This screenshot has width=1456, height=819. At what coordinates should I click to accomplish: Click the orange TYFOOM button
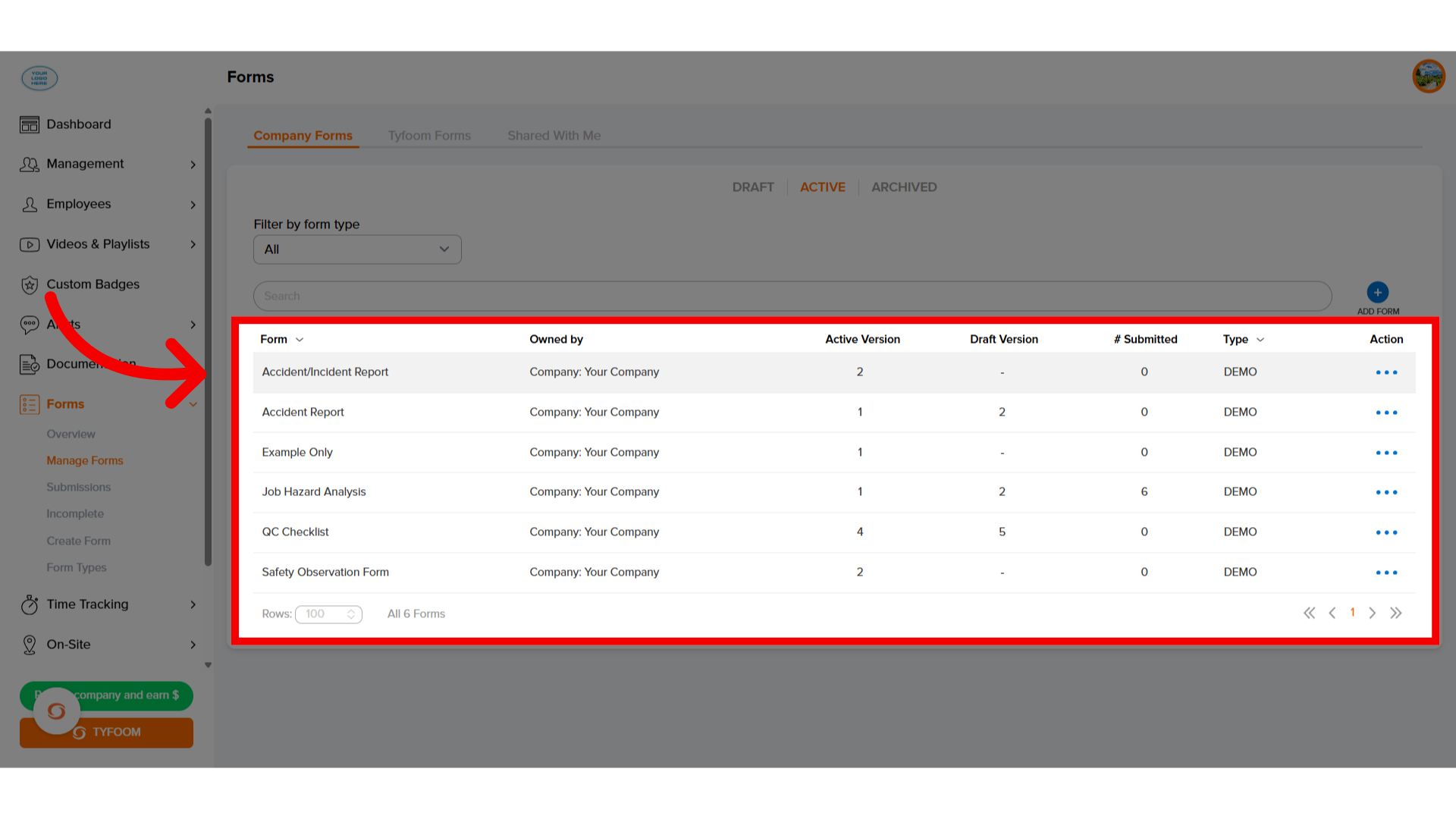106,733
